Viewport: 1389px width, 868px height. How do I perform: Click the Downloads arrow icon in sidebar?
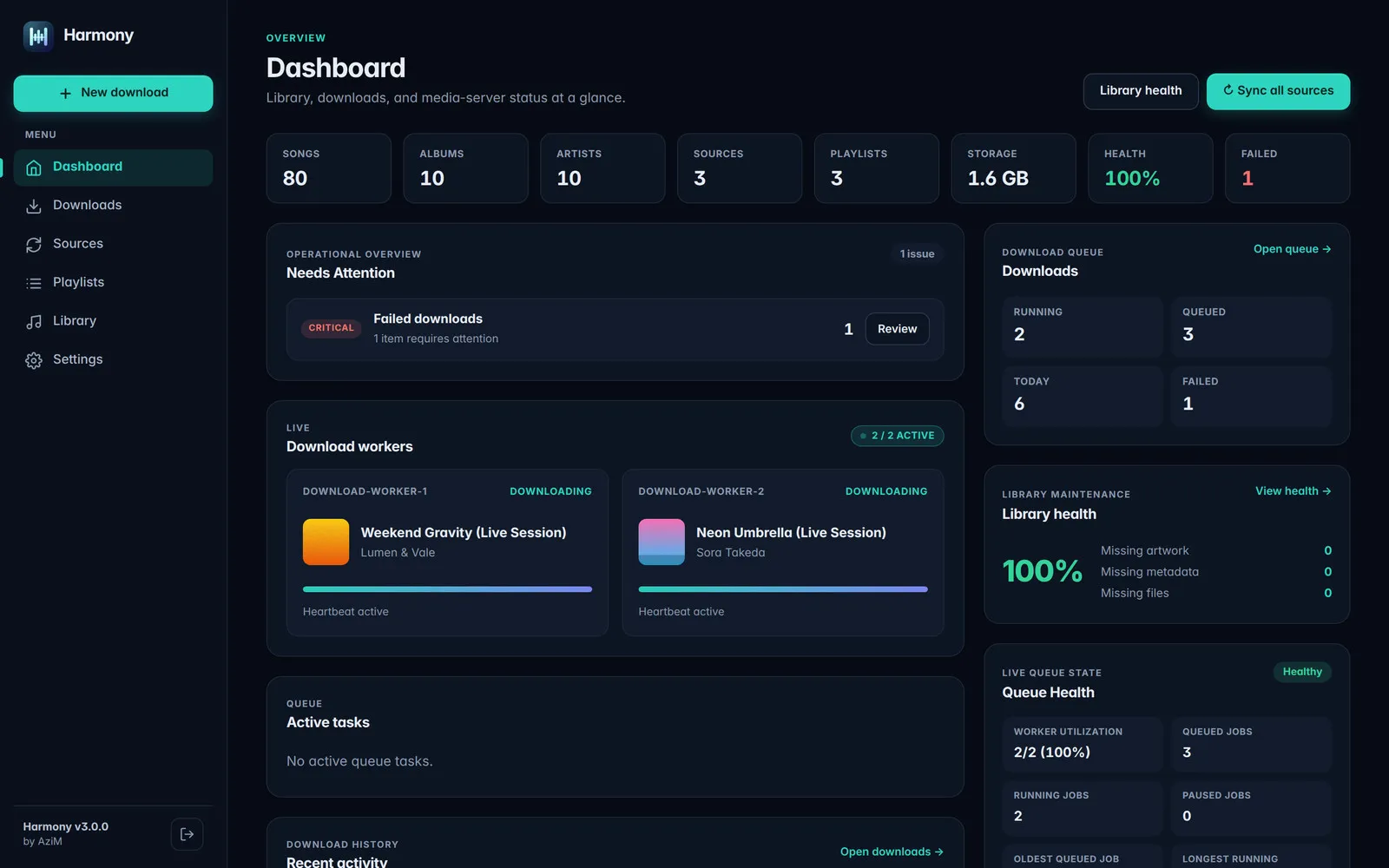[x=34, y=206]
